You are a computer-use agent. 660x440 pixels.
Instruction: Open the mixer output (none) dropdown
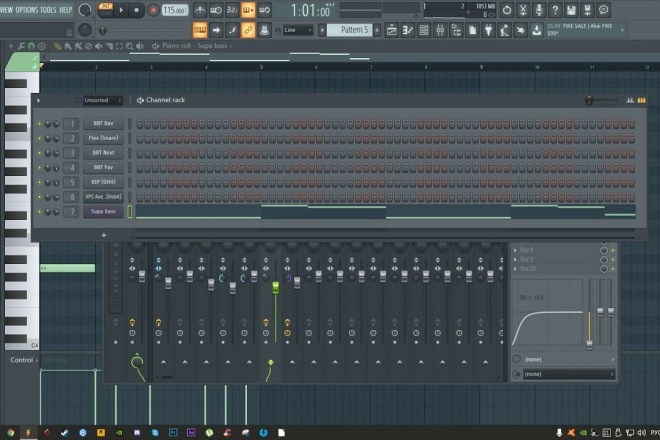pos(568,374)
